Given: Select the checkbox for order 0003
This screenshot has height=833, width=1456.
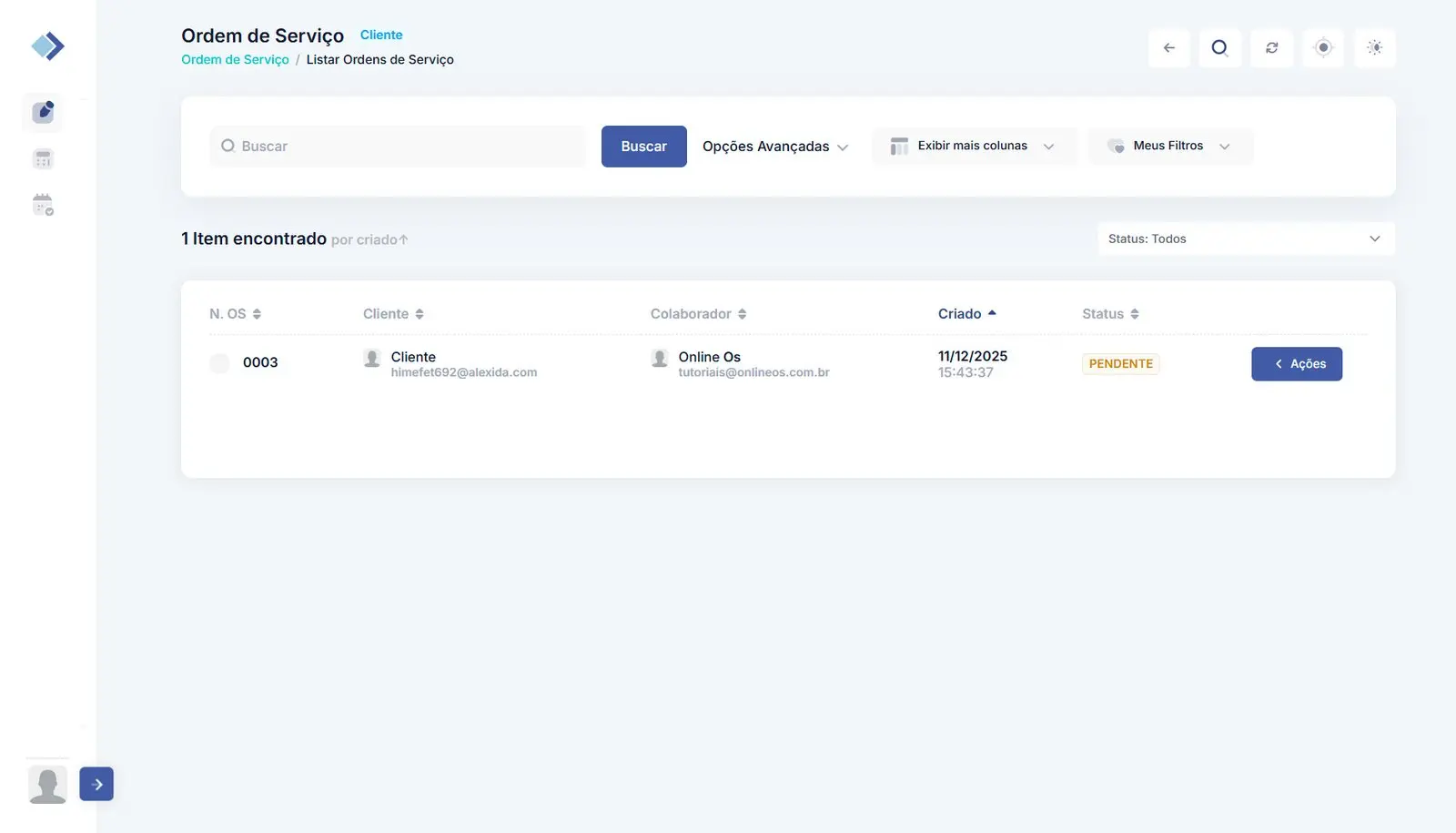Looking at the screenshot, I should [219, 363].
